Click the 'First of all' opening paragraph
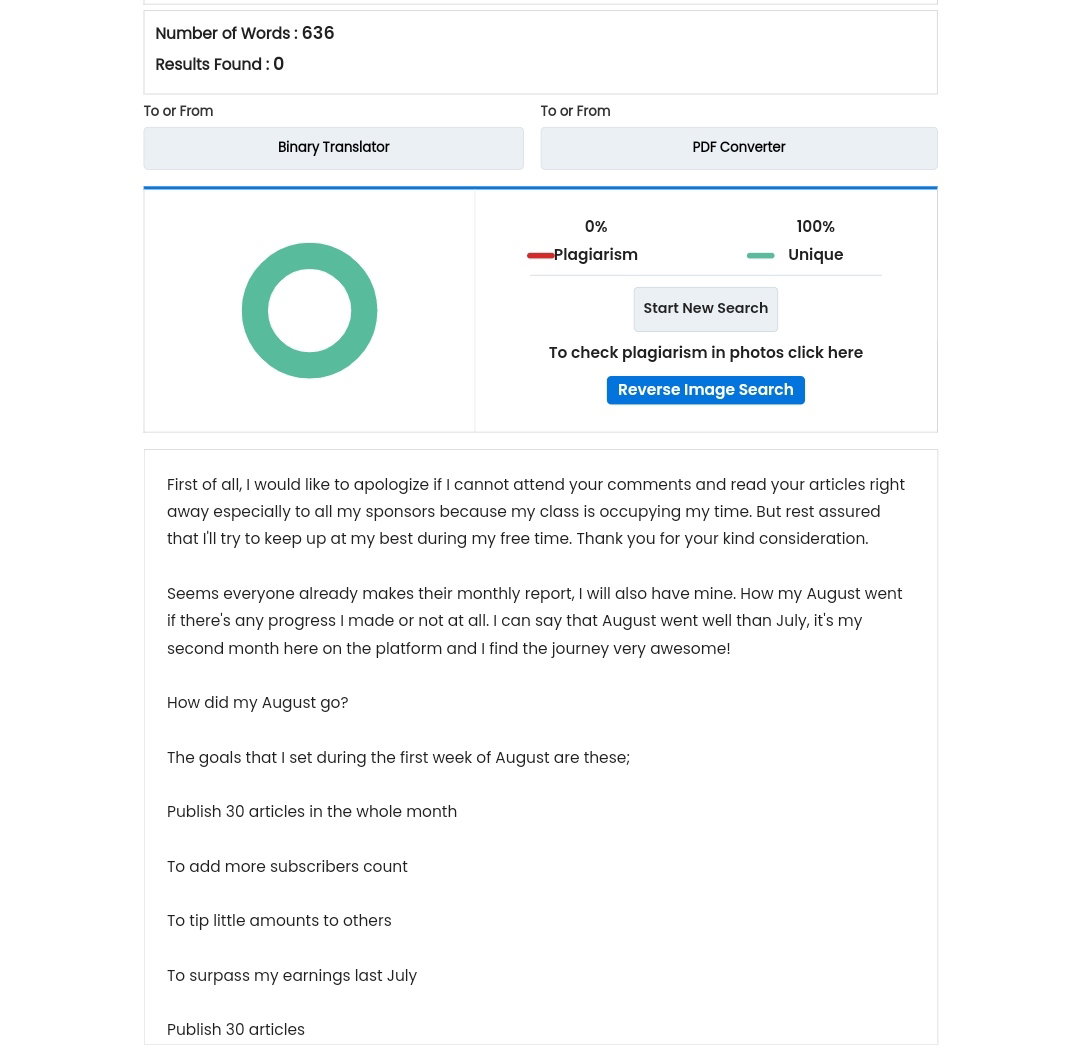The width and height of the screenshot is (1080, 1062). [536, 512]
